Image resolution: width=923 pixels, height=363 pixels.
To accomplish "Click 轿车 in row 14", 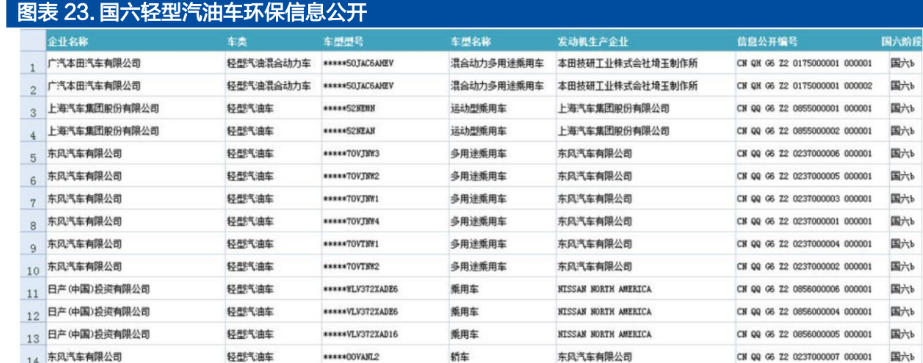I will (460, 357).
